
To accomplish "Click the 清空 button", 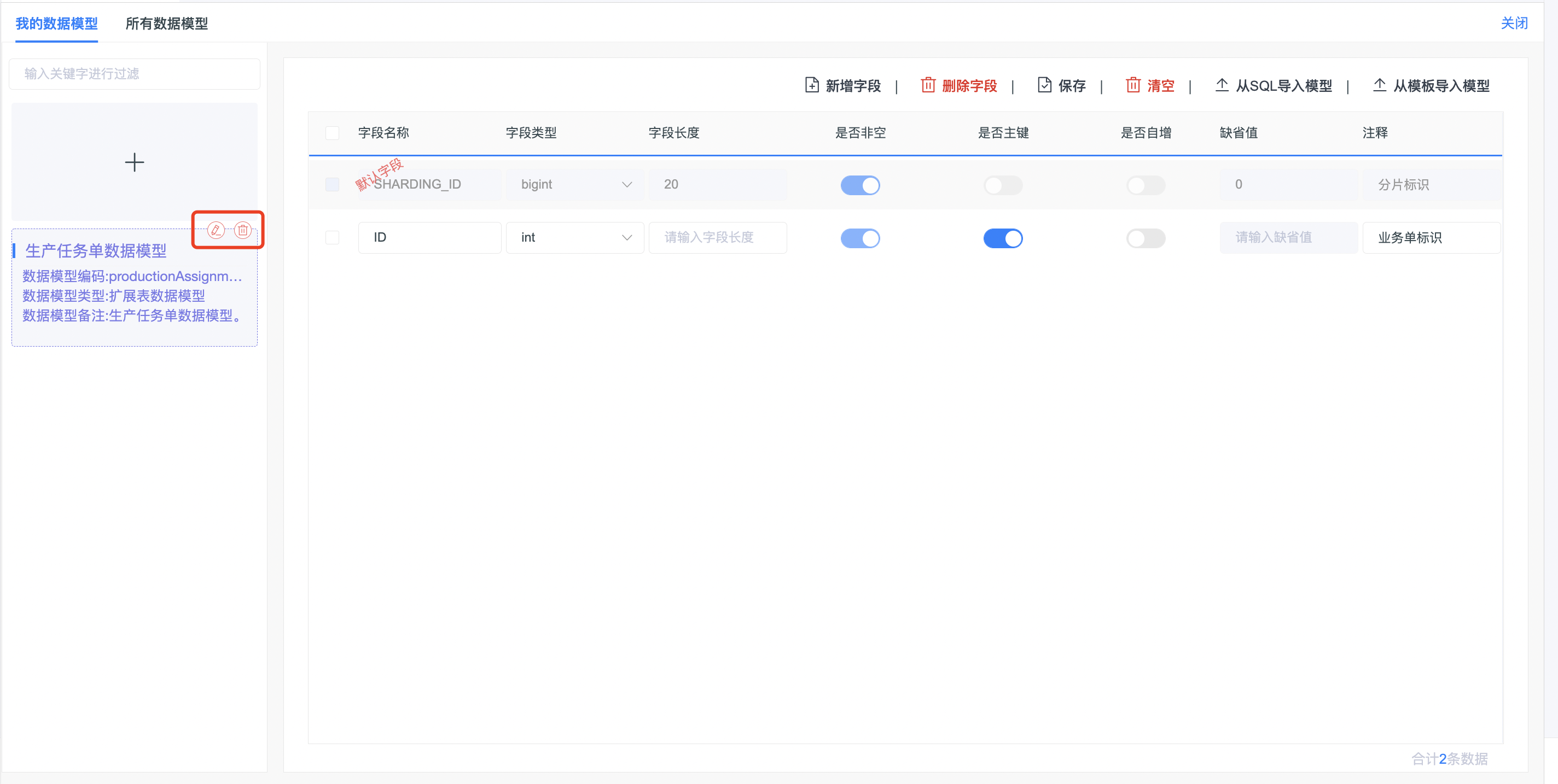I will (1150, 85).
